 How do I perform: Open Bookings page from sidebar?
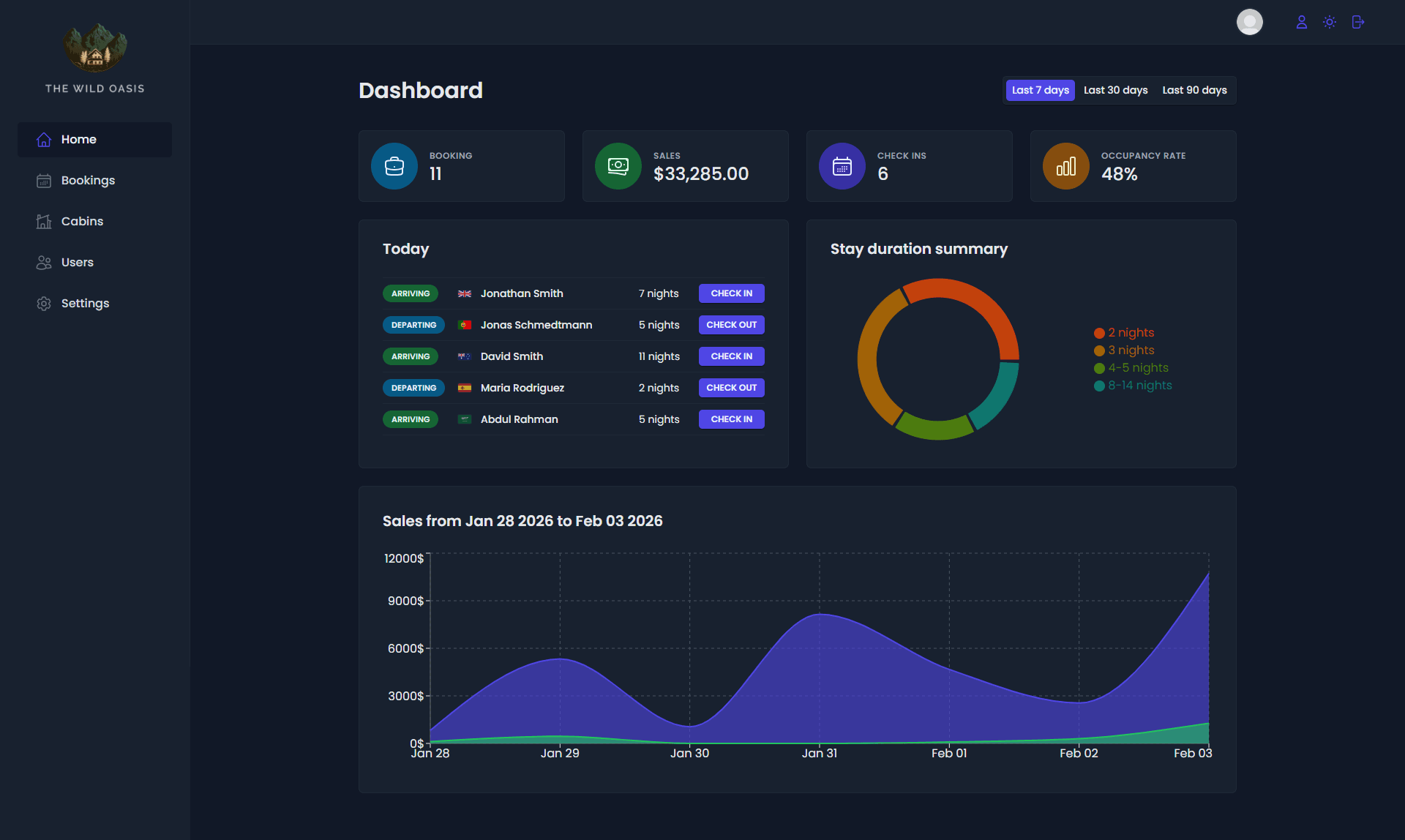point(88,180)
